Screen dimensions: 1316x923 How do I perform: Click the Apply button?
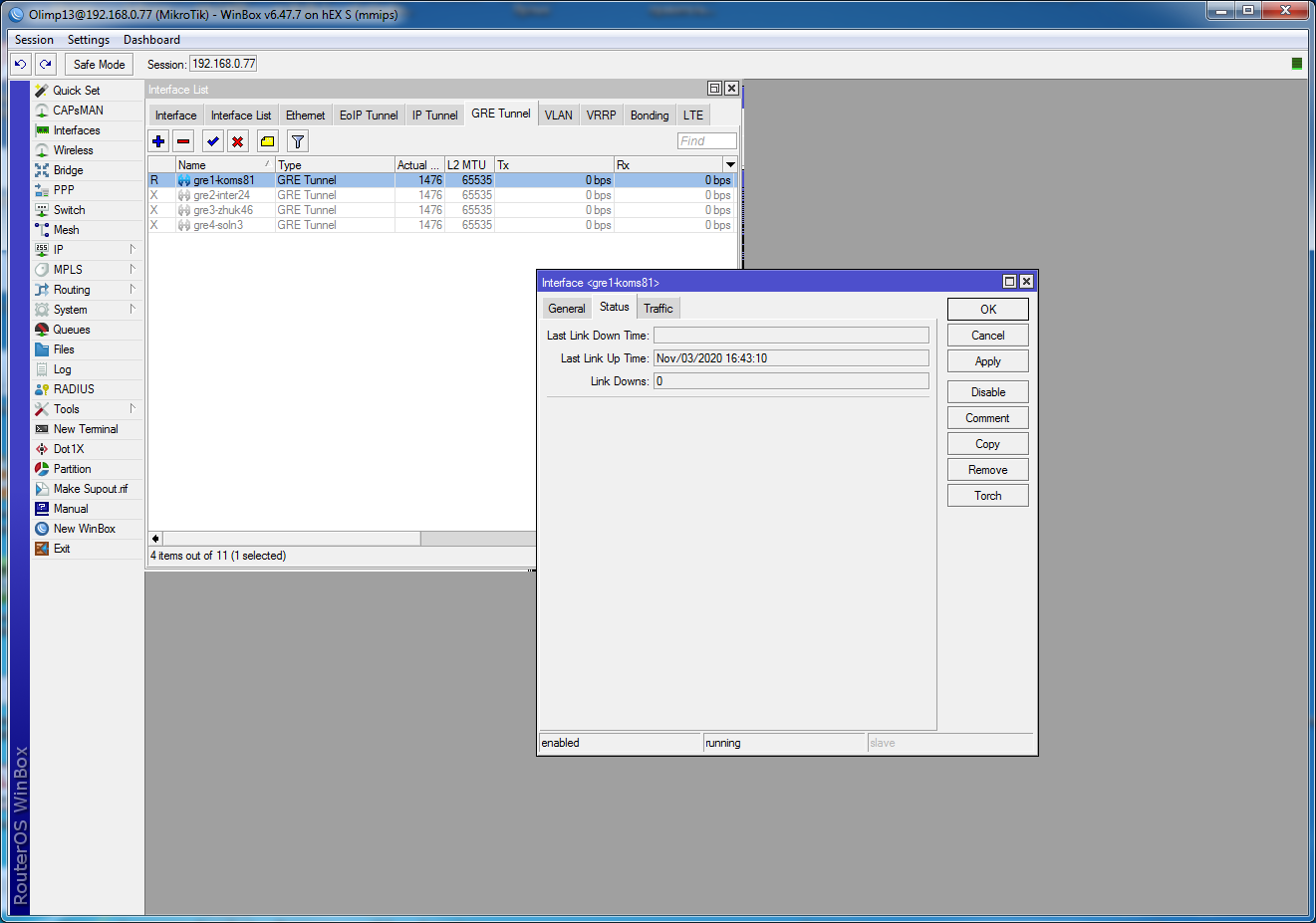coord(988,361)
